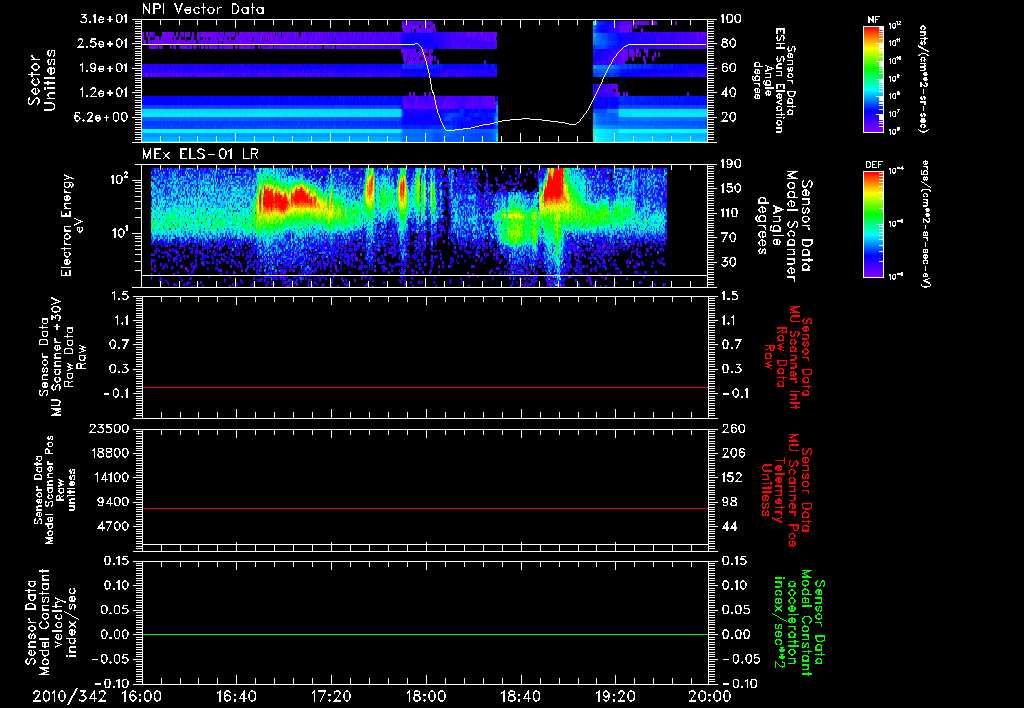
Task: Click the NF color scale bar
Action: pyautogui.click(x=872, y=80)
